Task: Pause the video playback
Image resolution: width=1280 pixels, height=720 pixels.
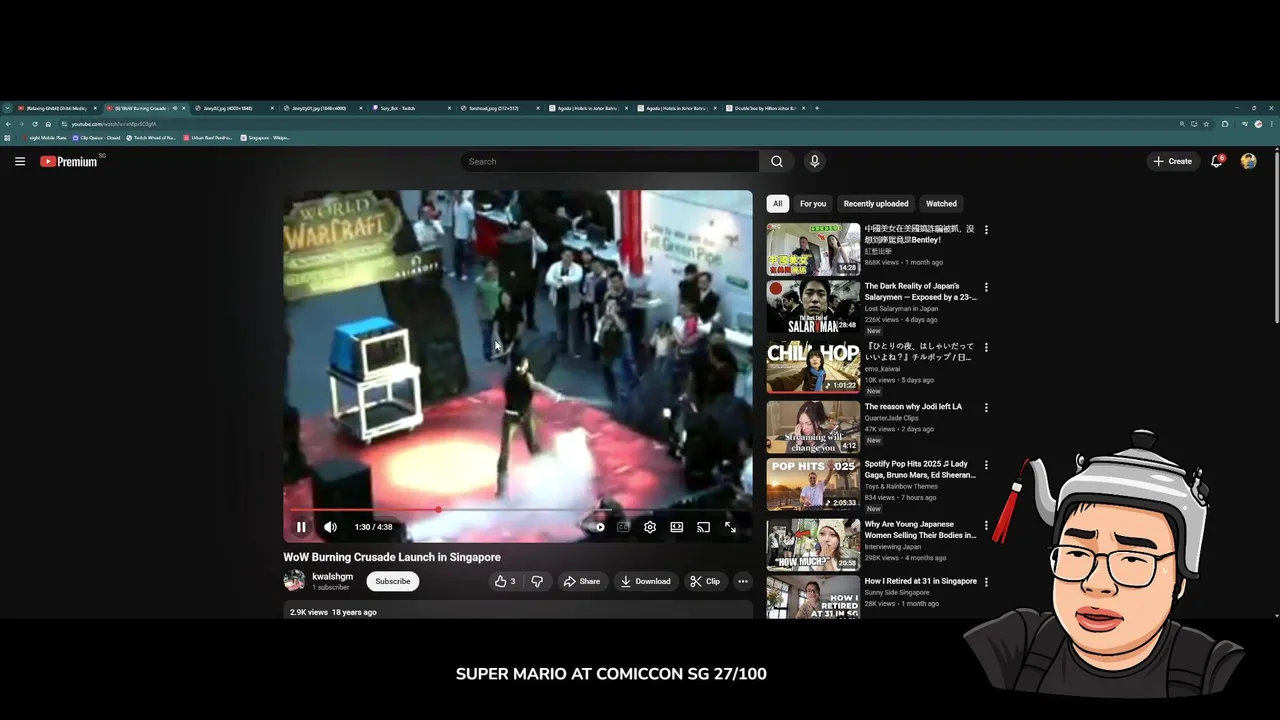Action: tap(301, 527)
